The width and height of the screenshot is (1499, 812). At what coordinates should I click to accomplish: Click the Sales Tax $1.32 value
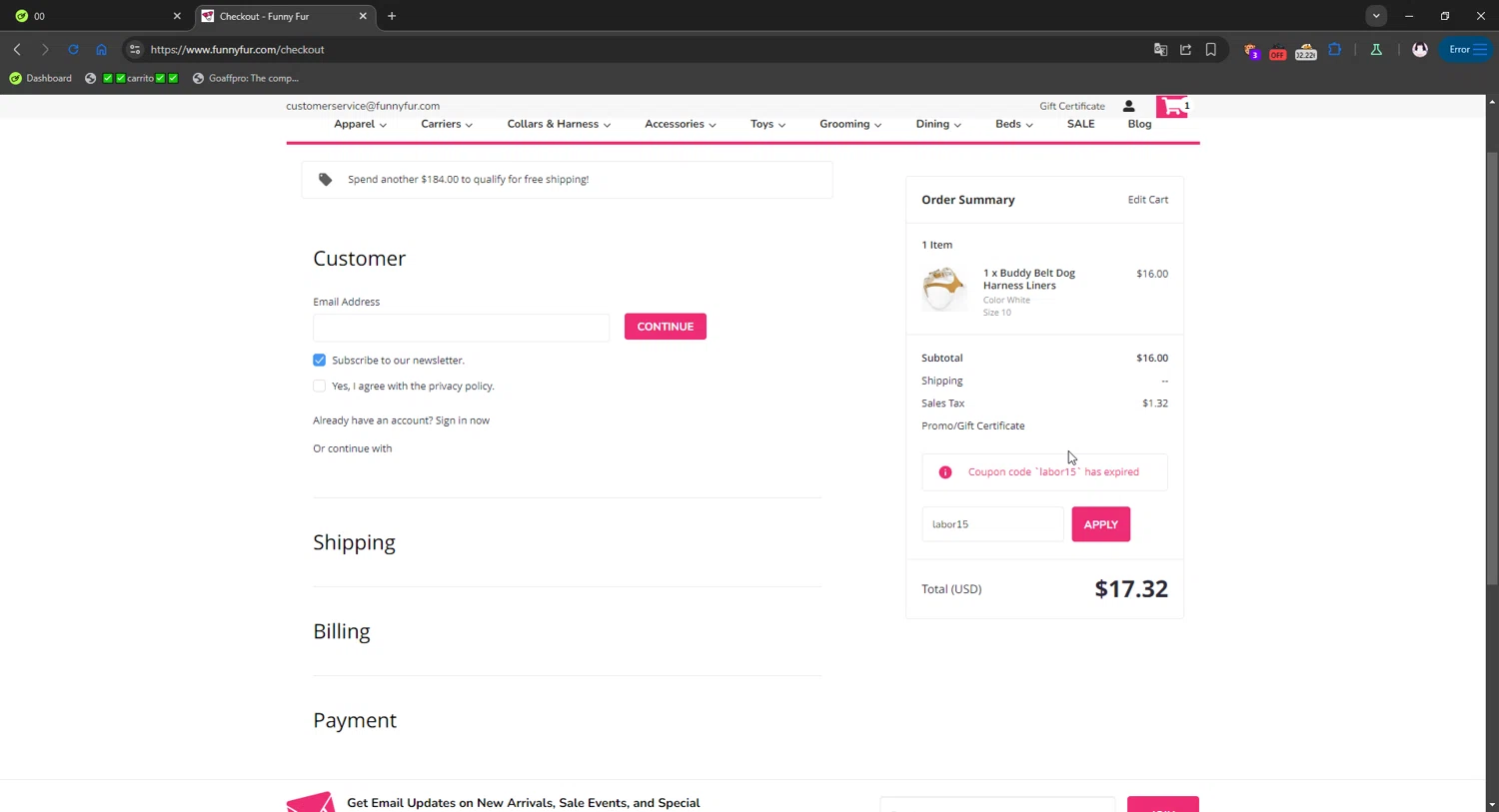[1154, 404]
